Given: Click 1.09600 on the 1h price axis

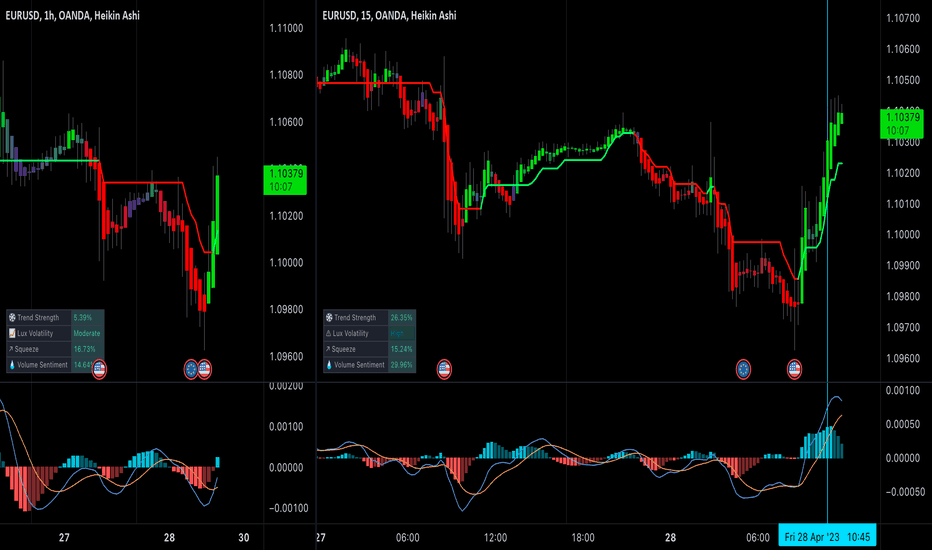Looking at the screenshot, I should pyautogui.click(x=286, y=356).
